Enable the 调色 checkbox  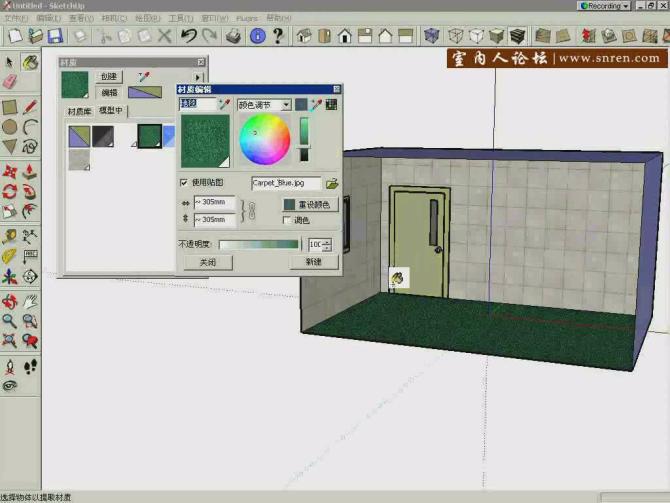point(287,220)
